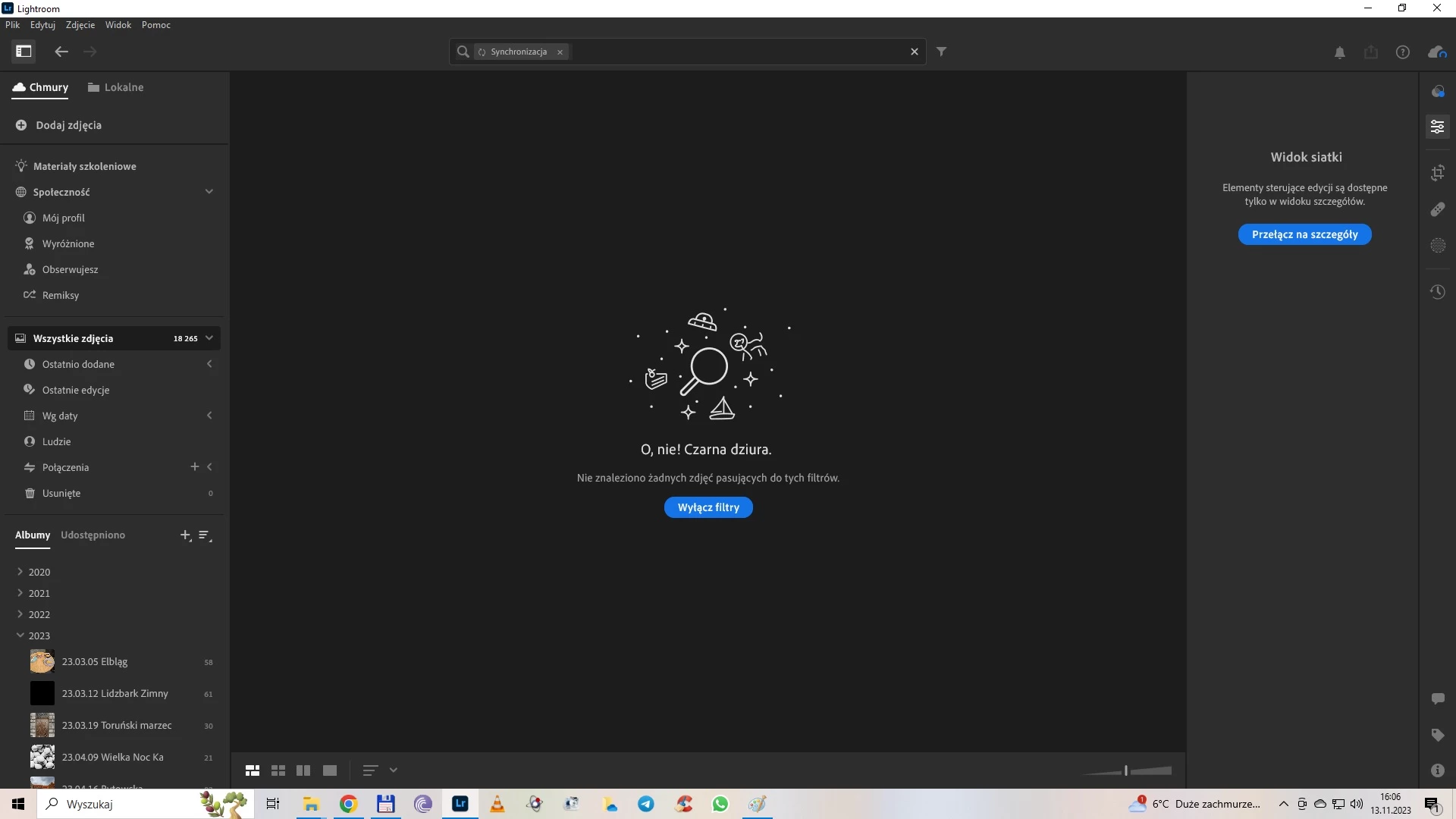The height and width of the screenshot is (819, 1456).
Task: Switch to the Lokalne tab
Action: click(115, 87)
